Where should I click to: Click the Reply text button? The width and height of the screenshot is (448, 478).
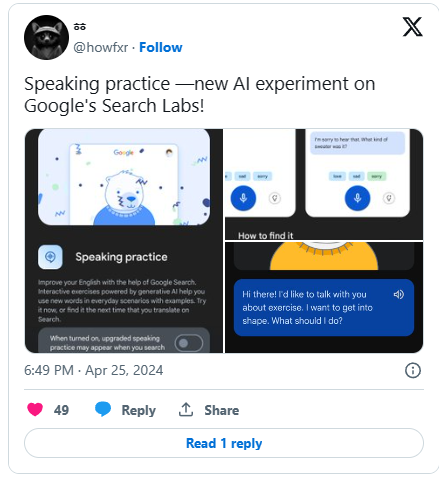139,410
